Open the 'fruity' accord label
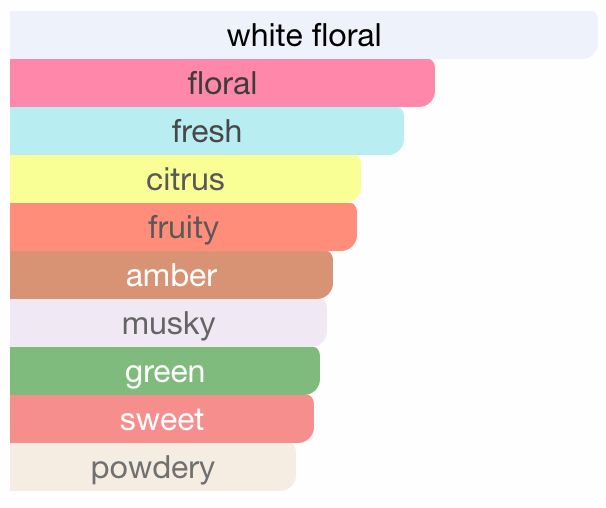 point(183,227)
